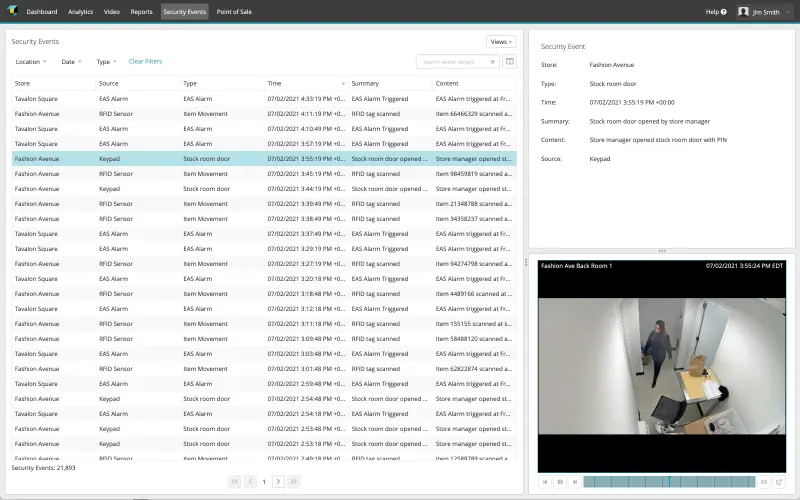Image resolution: width=800 pixels, height=500 pixels.
Task: Expand the Date filter
Action: [71, 62]
